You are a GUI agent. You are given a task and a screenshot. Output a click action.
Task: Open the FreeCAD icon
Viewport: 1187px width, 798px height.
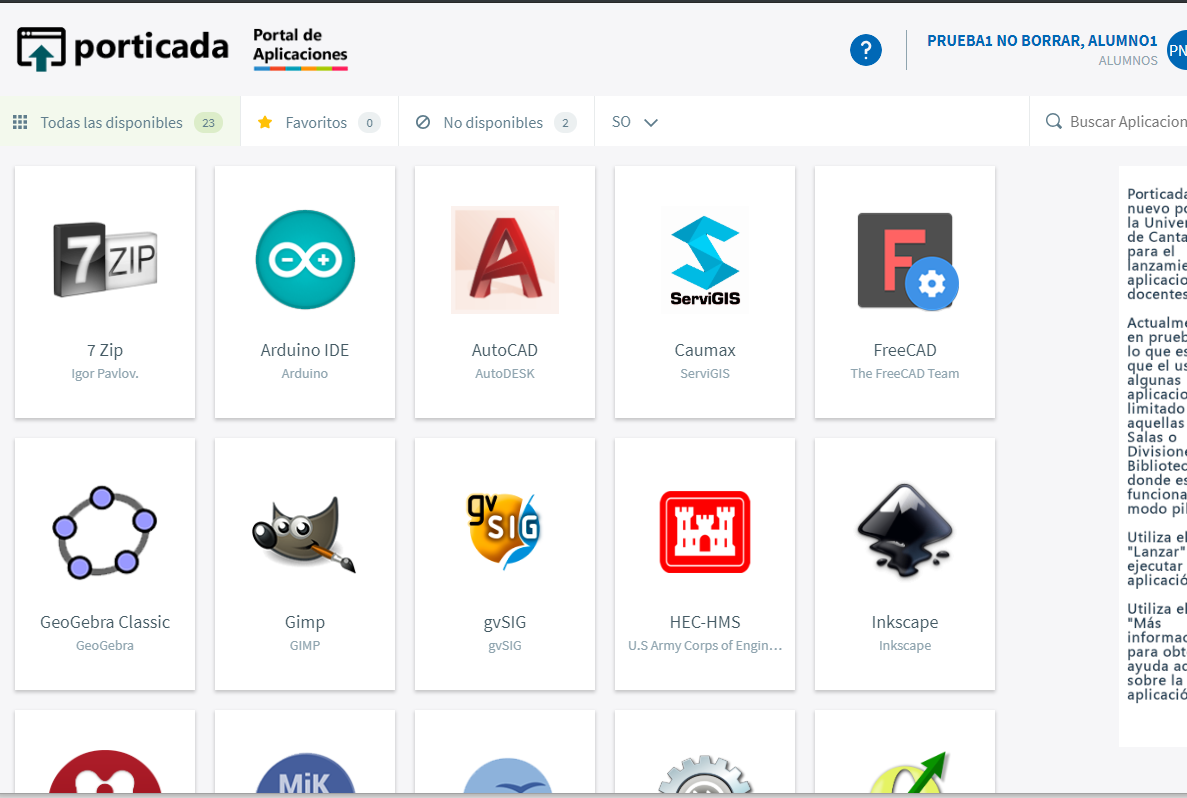tap(907, 261)
